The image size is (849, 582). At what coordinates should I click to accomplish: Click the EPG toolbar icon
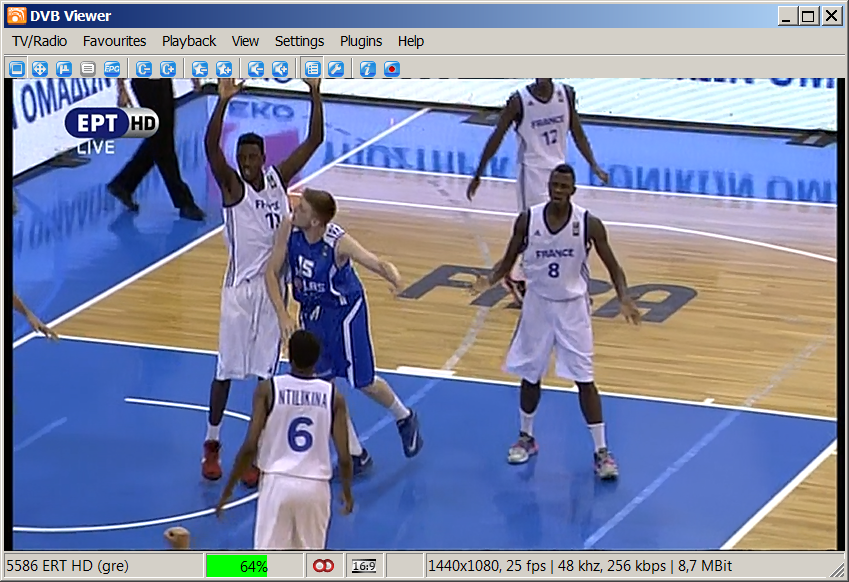click(x=112, y=69)
